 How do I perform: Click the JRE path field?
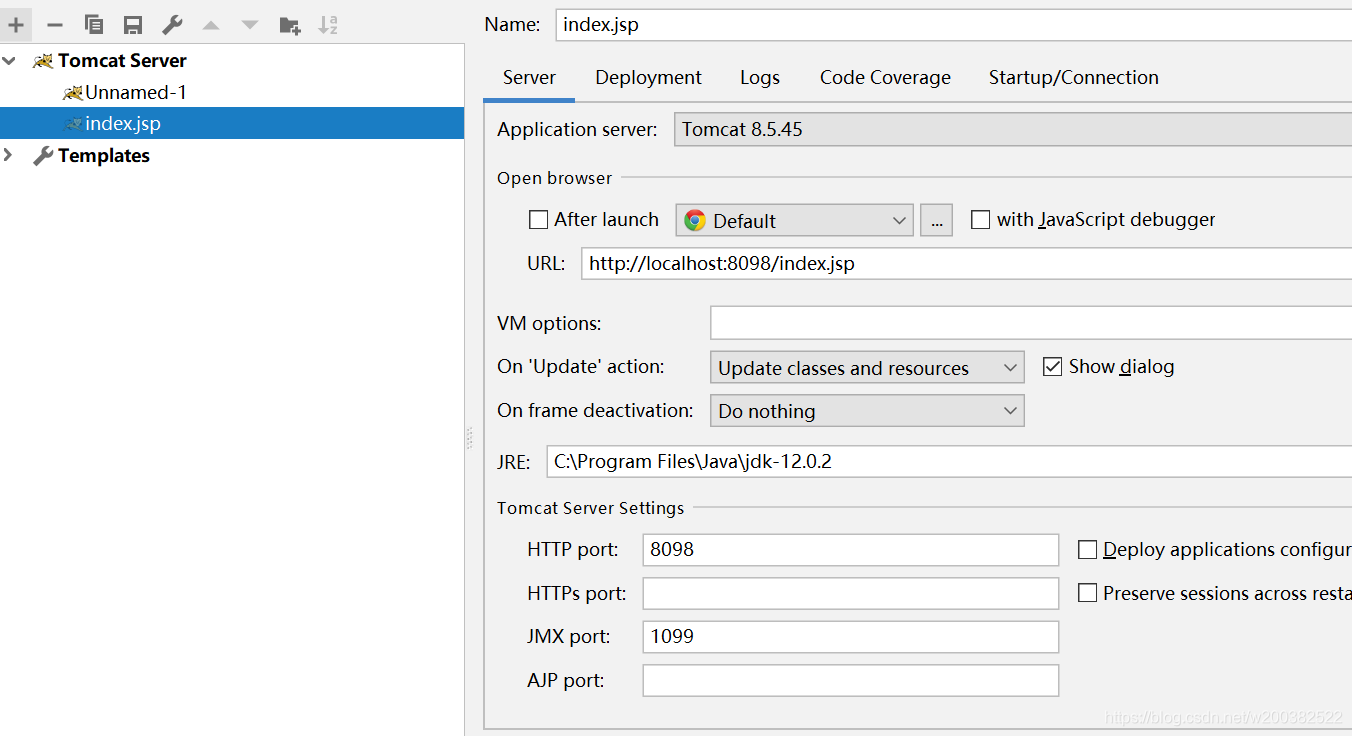coord(949,462)
